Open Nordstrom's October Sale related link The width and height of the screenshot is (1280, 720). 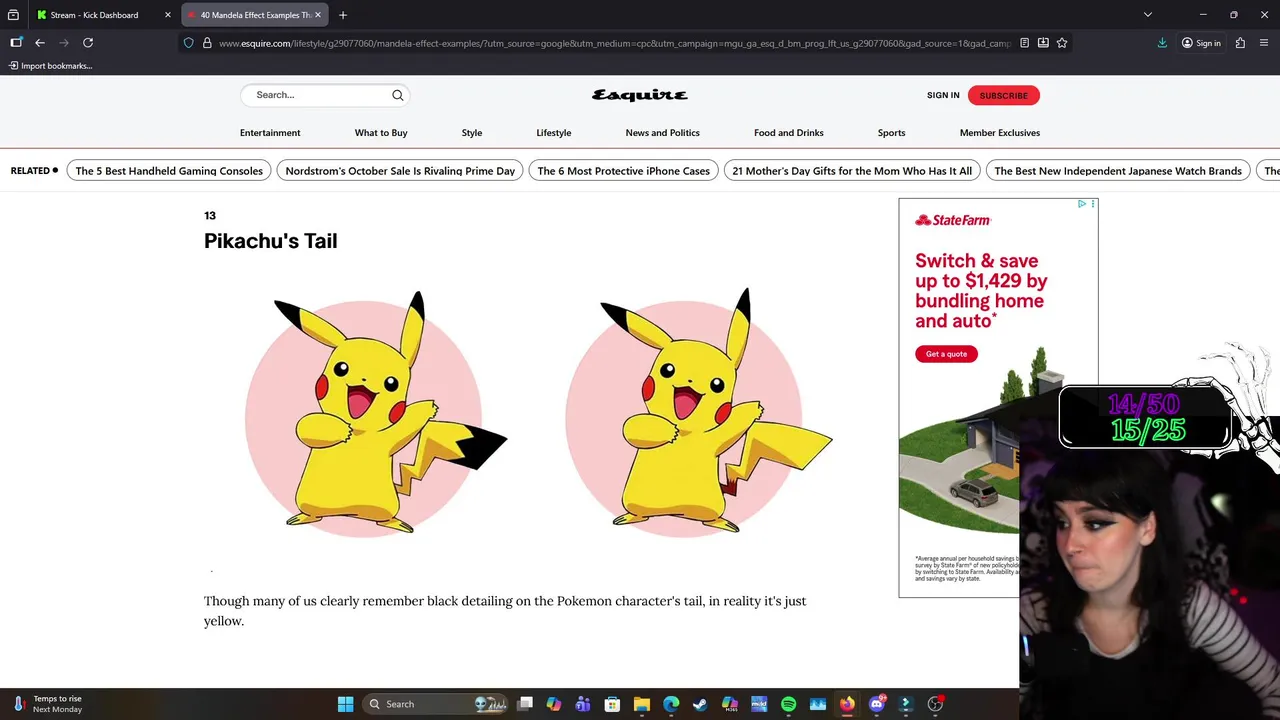pyautogui.click(x=400, y=171)
